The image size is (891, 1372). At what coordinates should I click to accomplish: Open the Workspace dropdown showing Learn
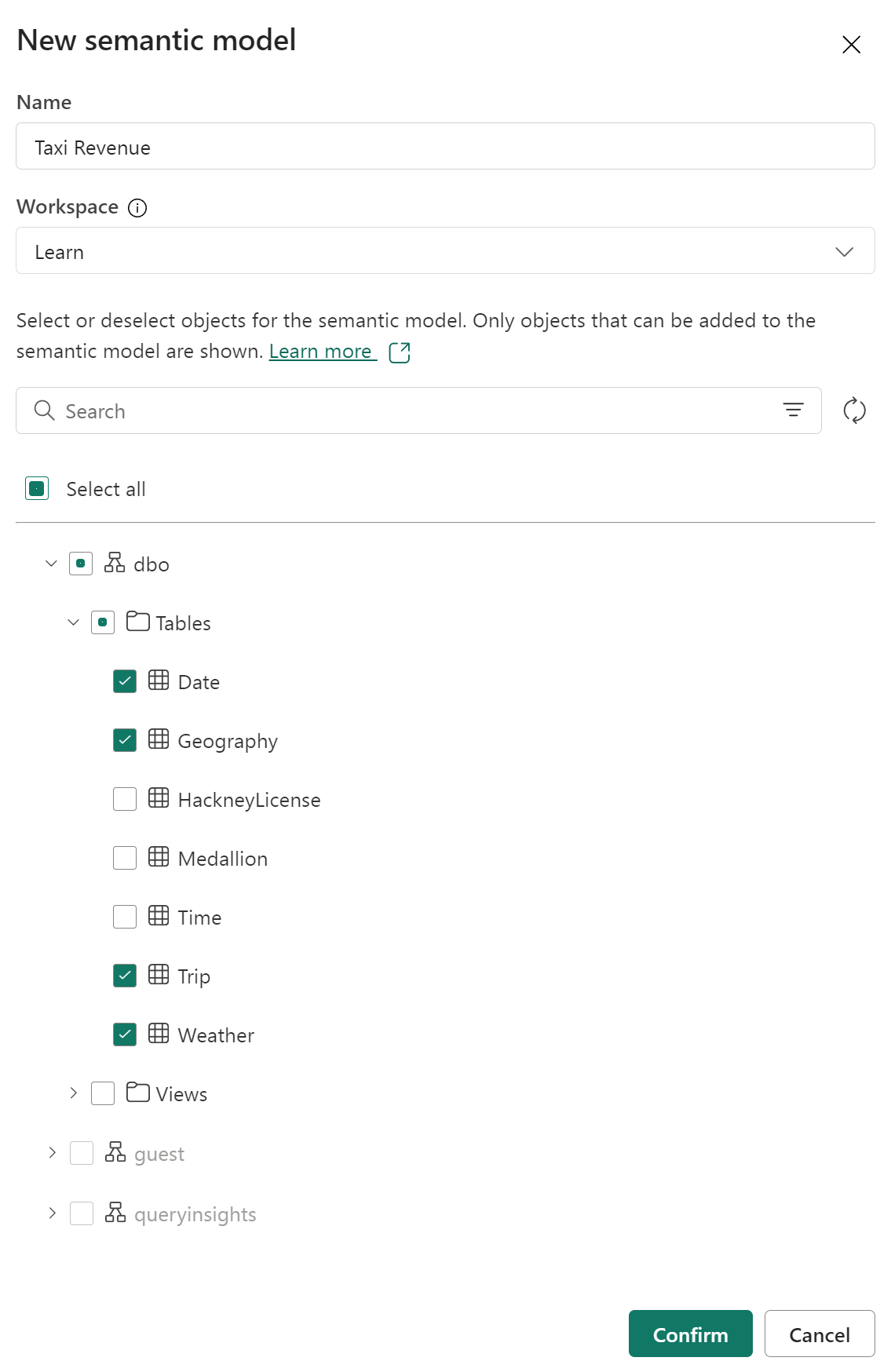click(x=445, y=250)
